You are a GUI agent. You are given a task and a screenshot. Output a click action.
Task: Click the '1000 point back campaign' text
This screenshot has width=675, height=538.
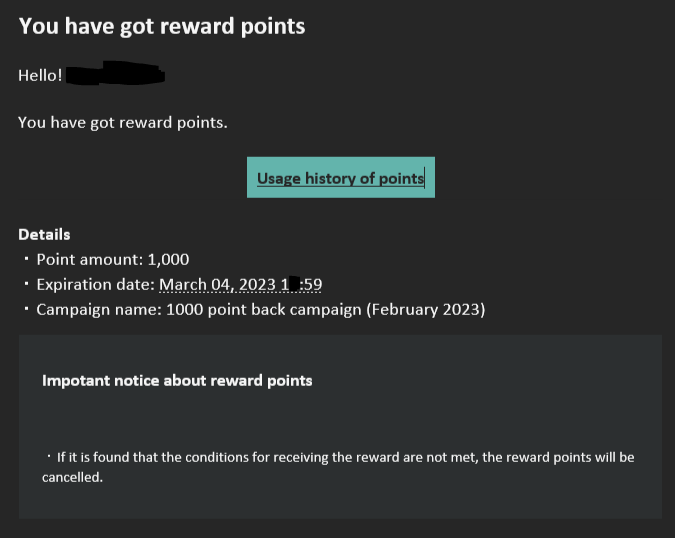[x=263, y=309]
